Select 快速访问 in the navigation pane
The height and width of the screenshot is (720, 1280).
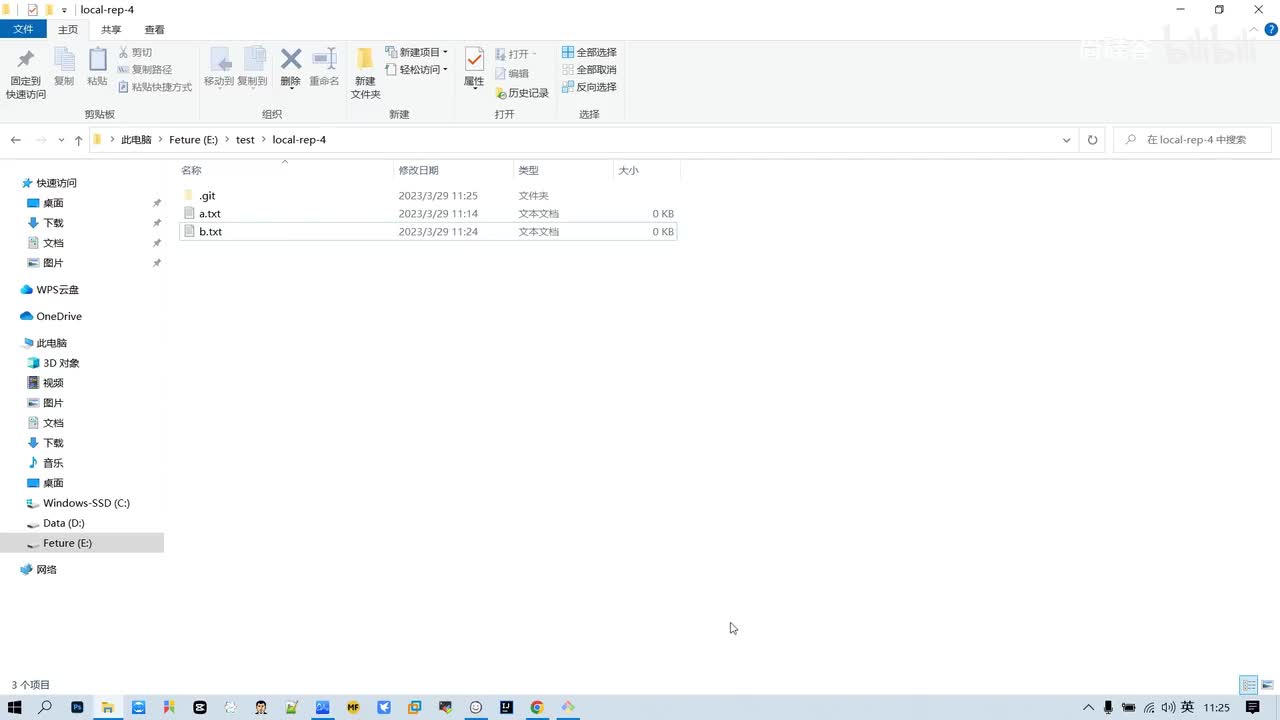click(56, 183)
